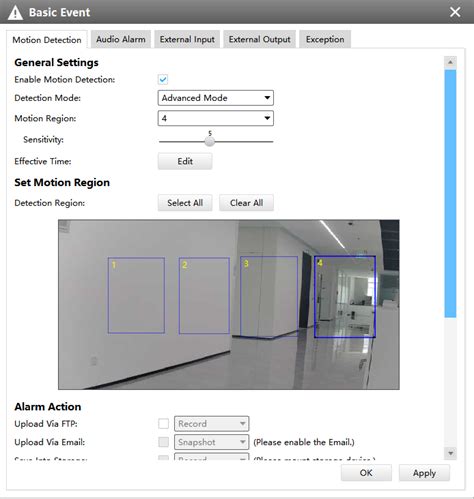This screenshot has height=499, width=474.
Task: Enable the Upload Via FTP checkbox
Action: tap(163, 424)
